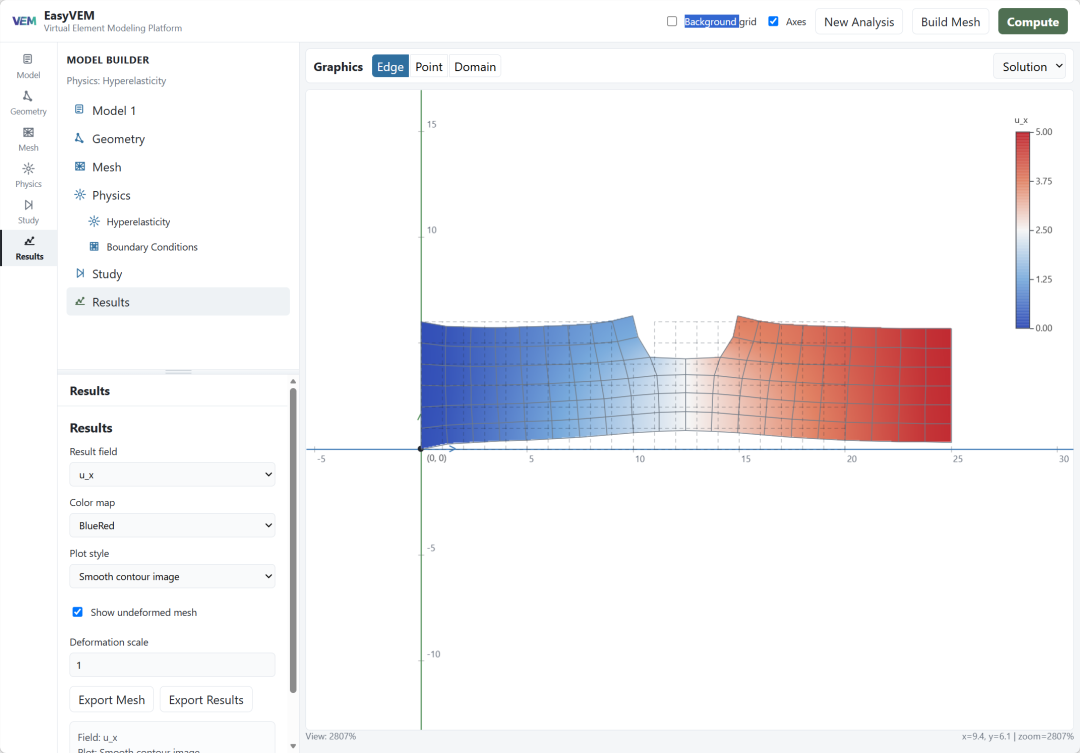Image resolution: width=1080 pixels, height=753 pixels.
Task: Open the Study sidebar icon
Action: point(28,212)
